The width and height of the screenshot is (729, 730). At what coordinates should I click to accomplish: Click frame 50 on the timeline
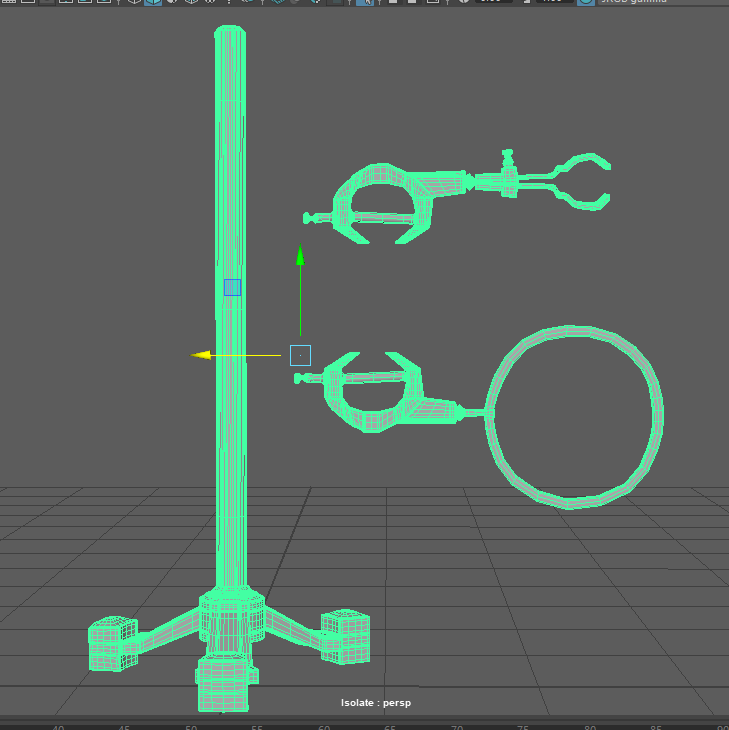(191, 727)
